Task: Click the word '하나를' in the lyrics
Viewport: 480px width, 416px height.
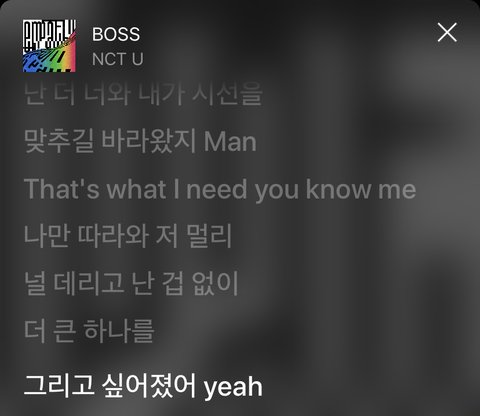Action: click(x=119, y=331)
